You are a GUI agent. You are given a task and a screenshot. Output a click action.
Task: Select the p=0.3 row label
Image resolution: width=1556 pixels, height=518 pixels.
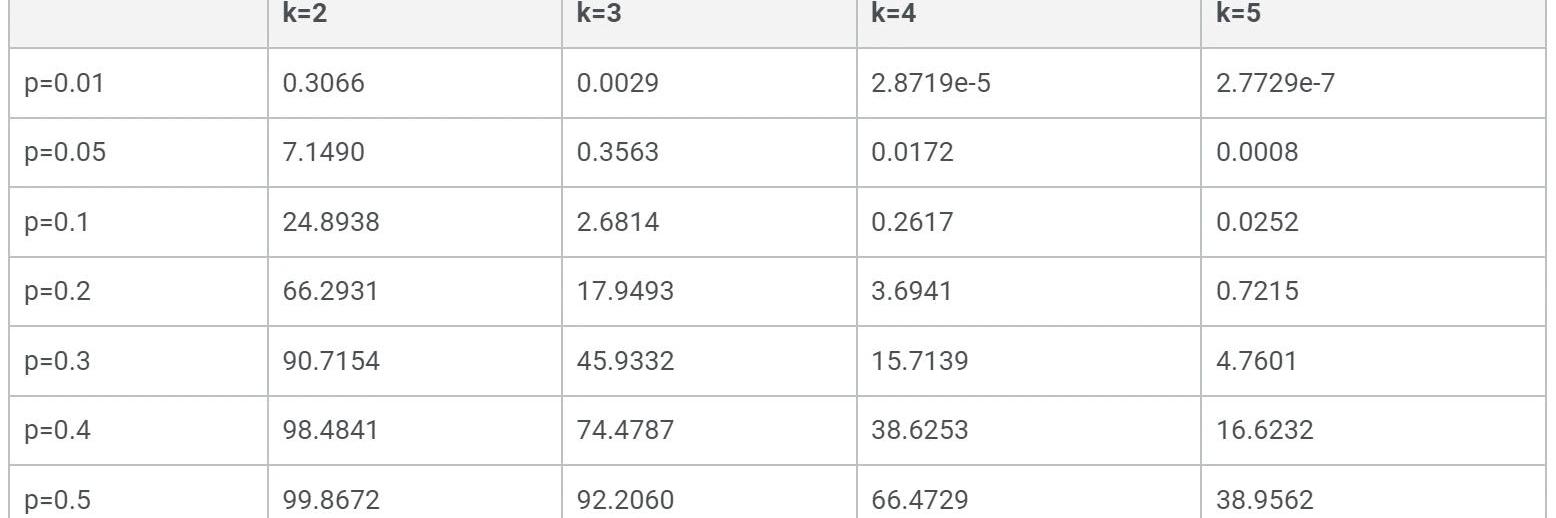[x=139, y=358]
